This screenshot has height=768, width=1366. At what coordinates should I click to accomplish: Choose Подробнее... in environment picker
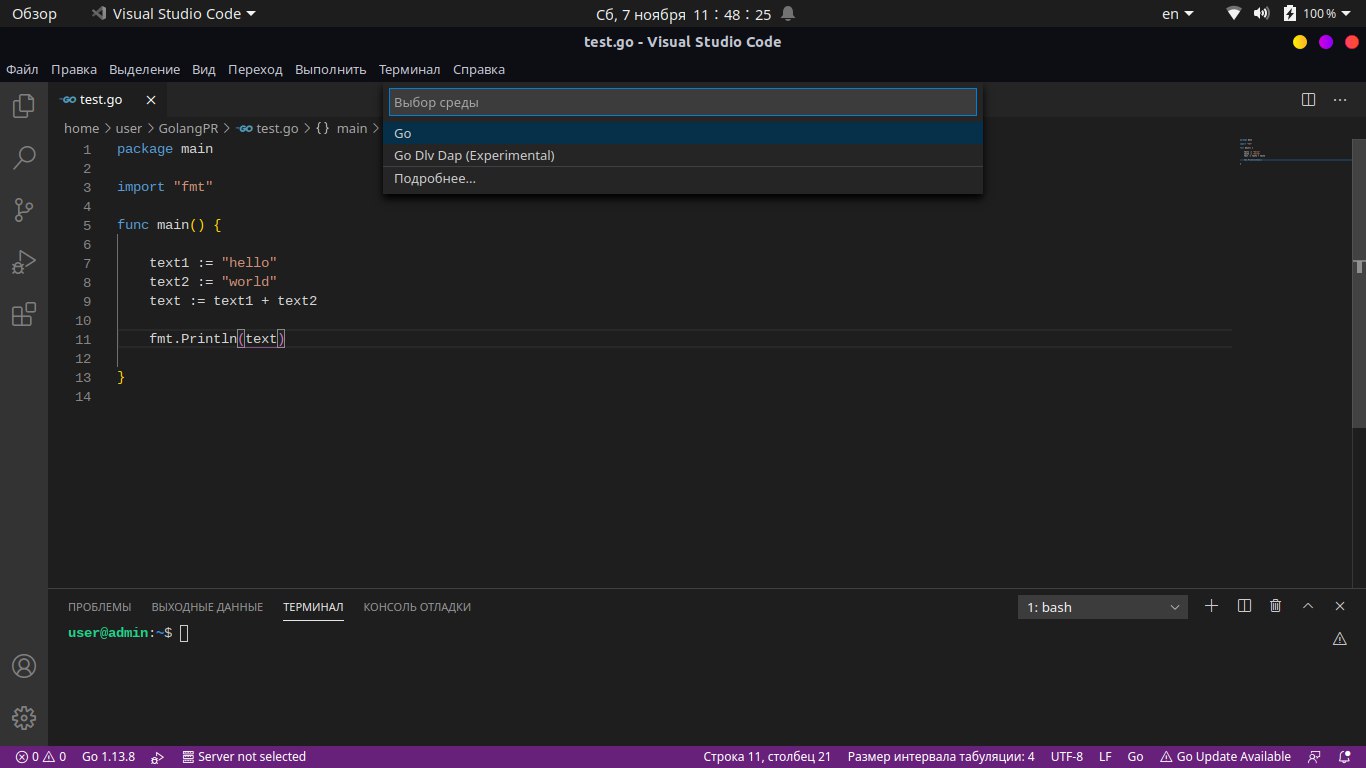pos(683,178)
